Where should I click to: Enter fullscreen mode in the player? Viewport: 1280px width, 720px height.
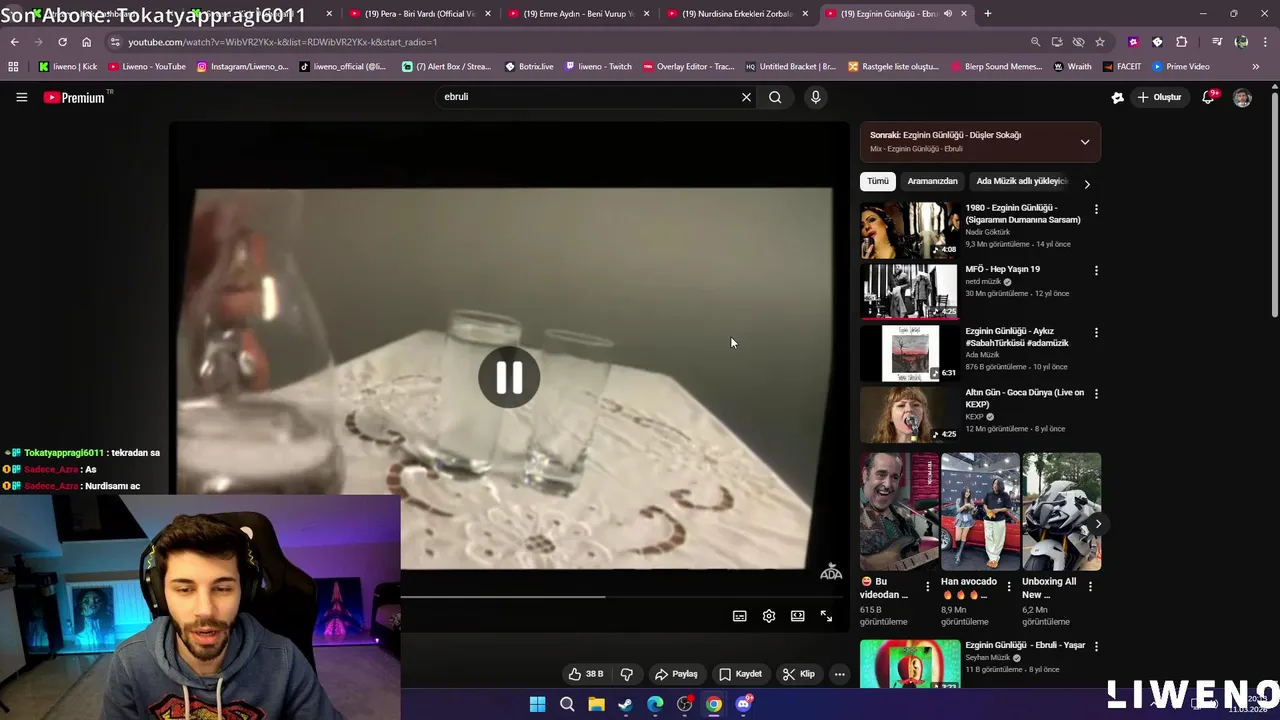click(x=826, y=616)
